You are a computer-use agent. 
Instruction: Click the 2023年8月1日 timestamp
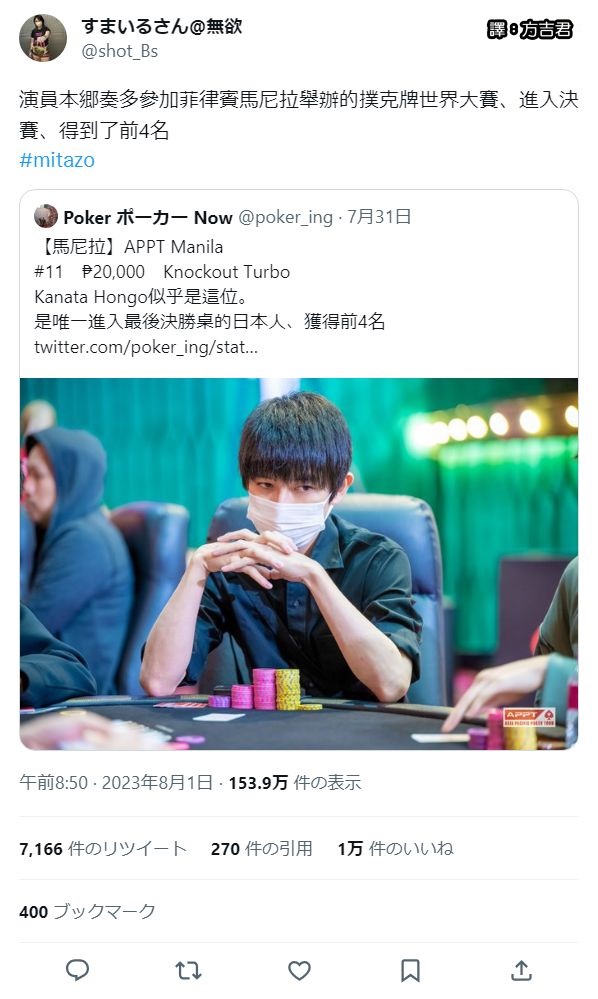pyautogui.click(x=157, y=782)
